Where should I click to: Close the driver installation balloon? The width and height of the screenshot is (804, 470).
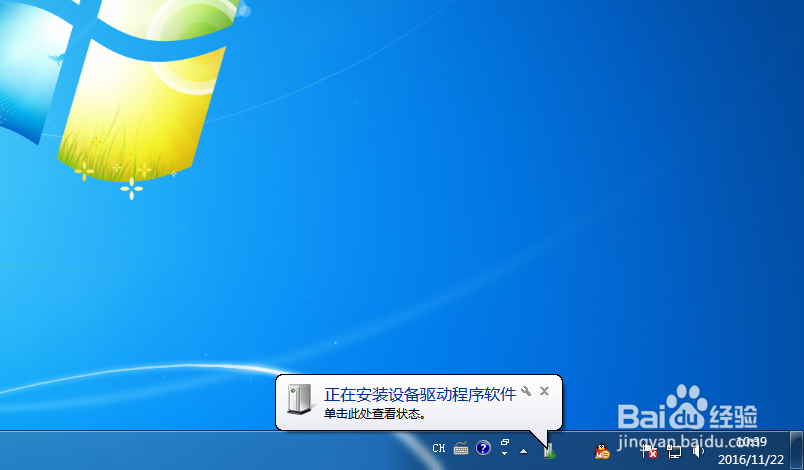click(545, 392)
